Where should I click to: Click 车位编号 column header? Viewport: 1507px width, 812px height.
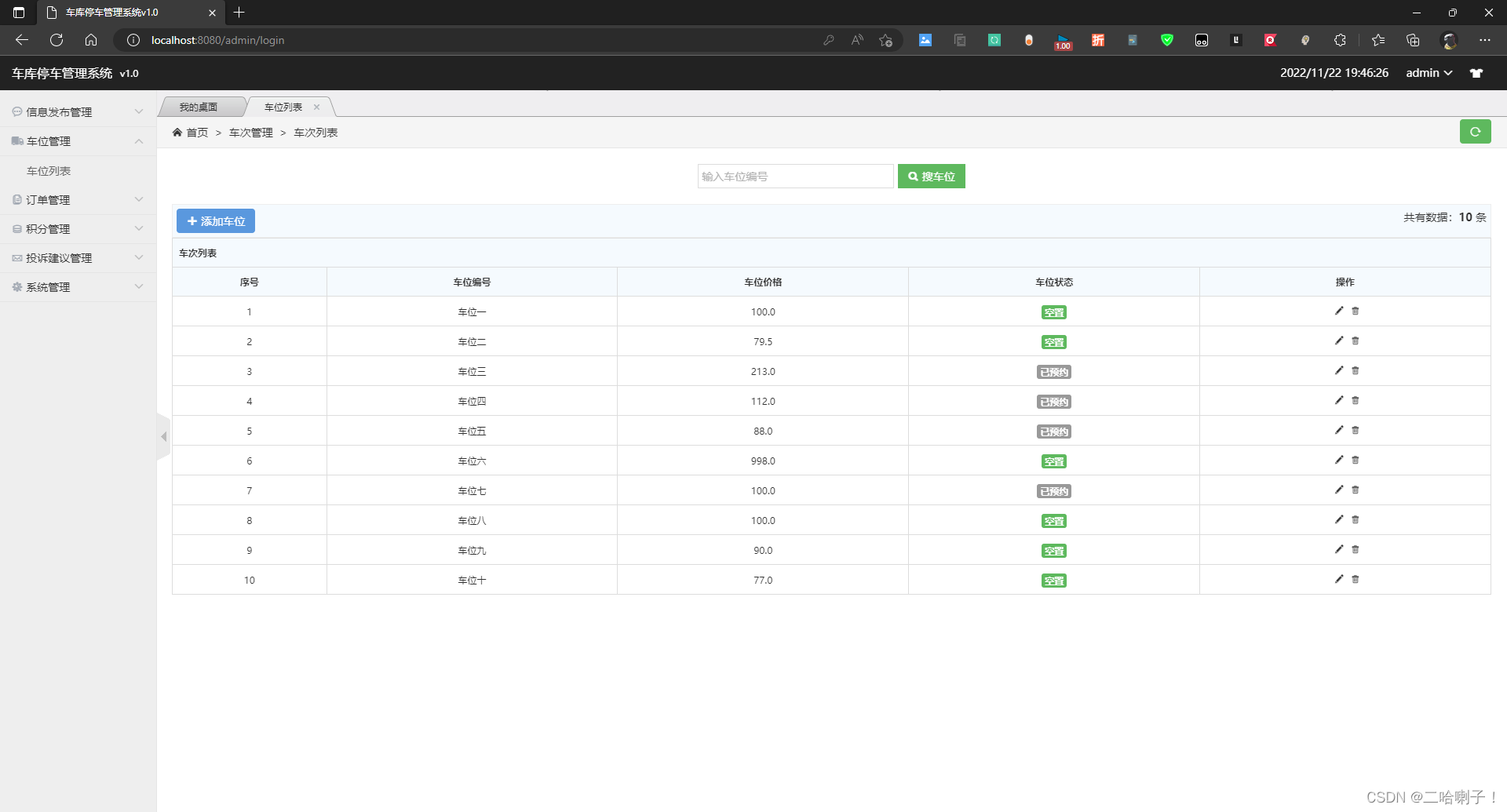472,282
